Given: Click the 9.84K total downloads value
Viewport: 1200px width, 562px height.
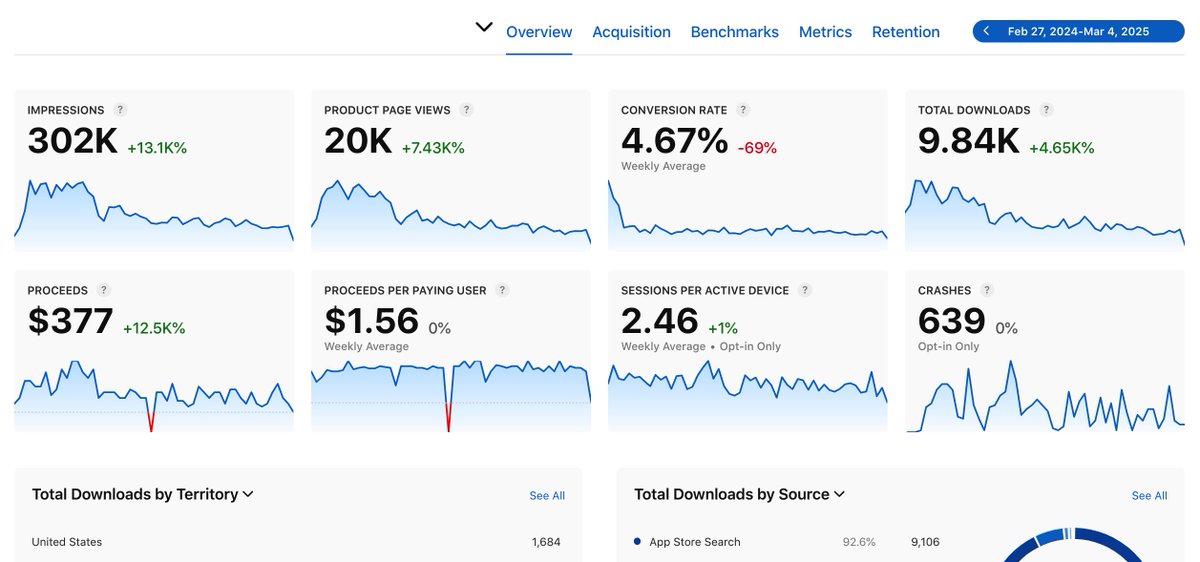Looking at the screenshot, I should [969, 141].
